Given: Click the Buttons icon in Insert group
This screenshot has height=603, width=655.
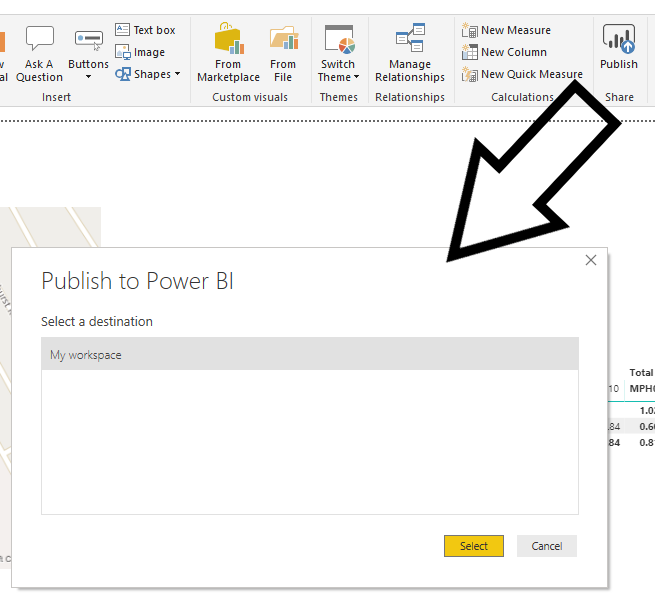Looking at the screenshot, I should pos(89,39).
